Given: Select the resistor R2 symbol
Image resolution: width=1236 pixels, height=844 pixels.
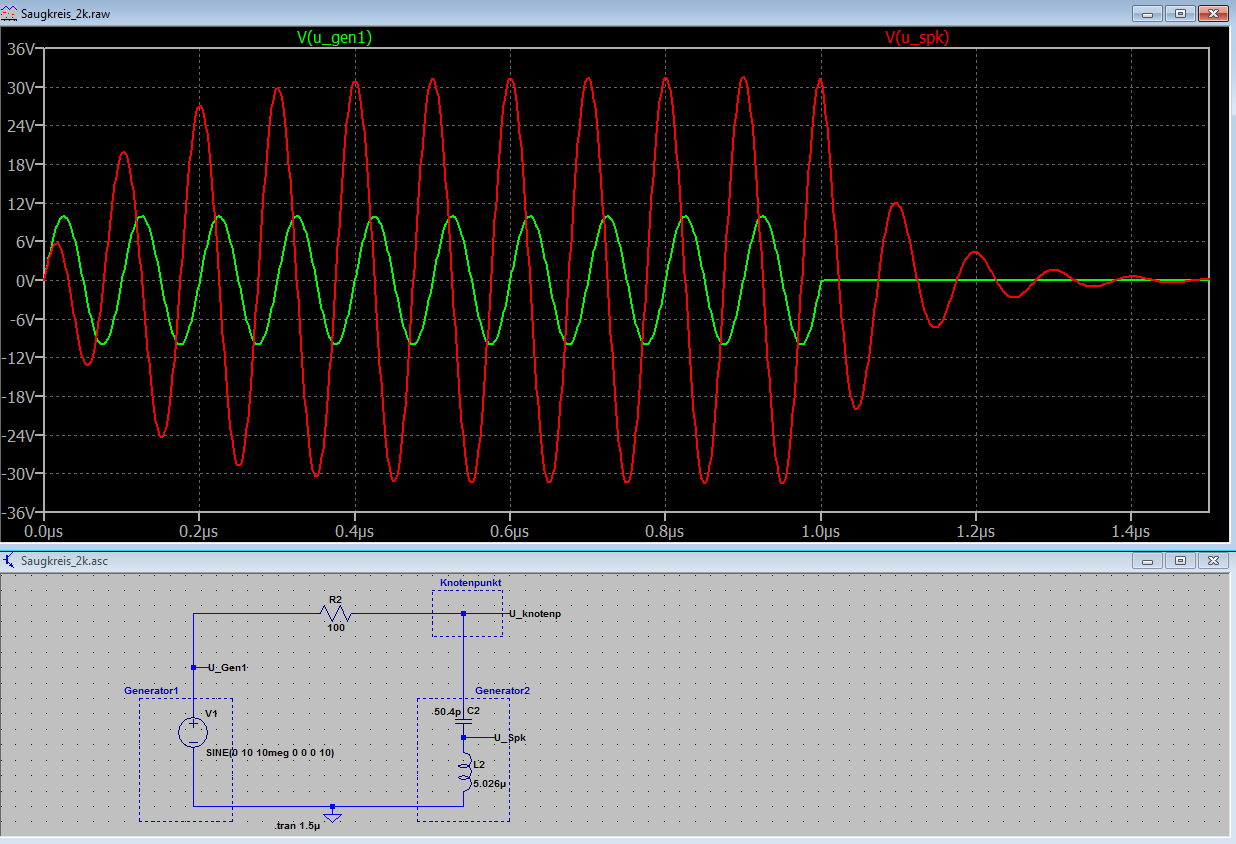Looking at the screenshot, I should 335,613.
